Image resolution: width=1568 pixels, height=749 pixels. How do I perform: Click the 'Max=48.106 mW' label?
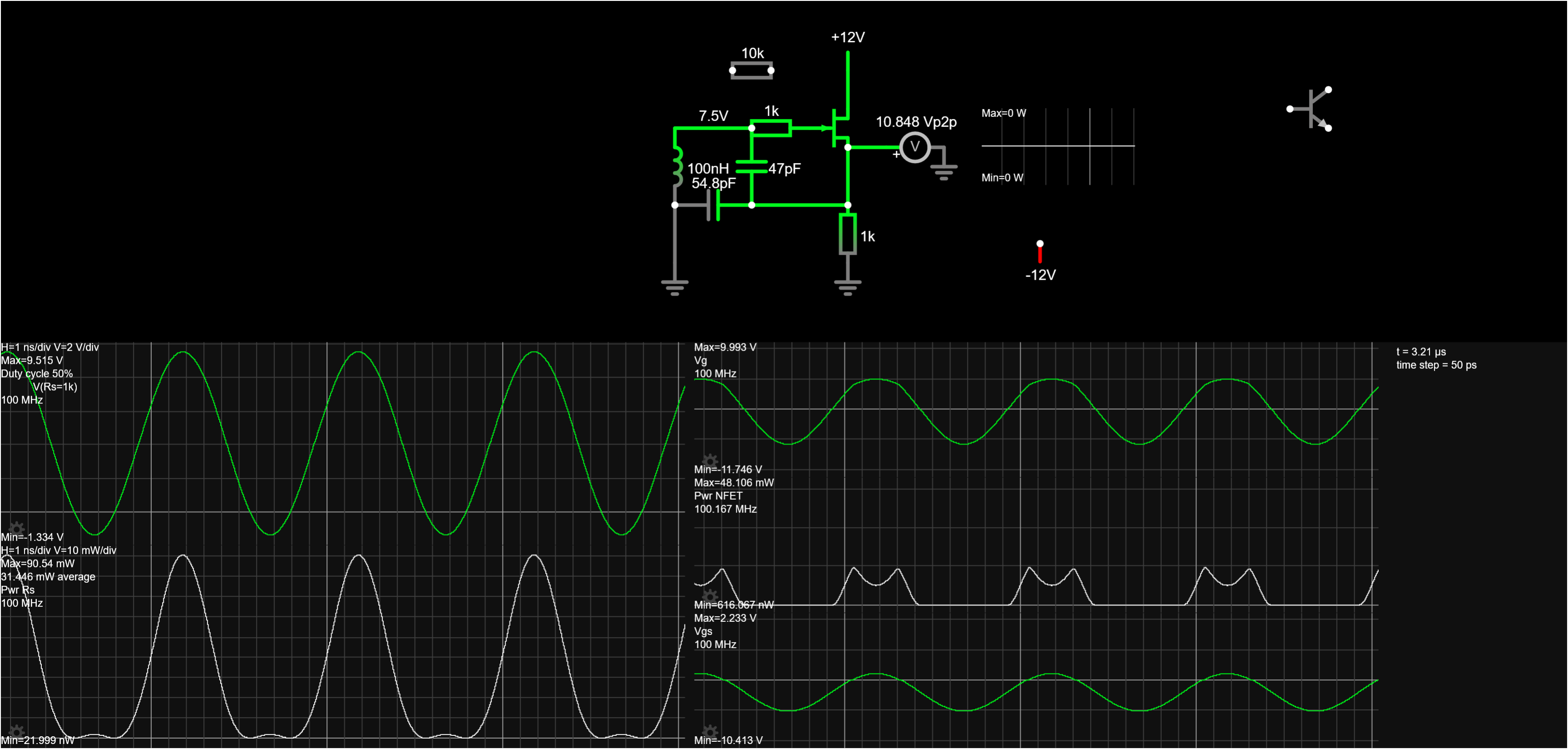734,483
